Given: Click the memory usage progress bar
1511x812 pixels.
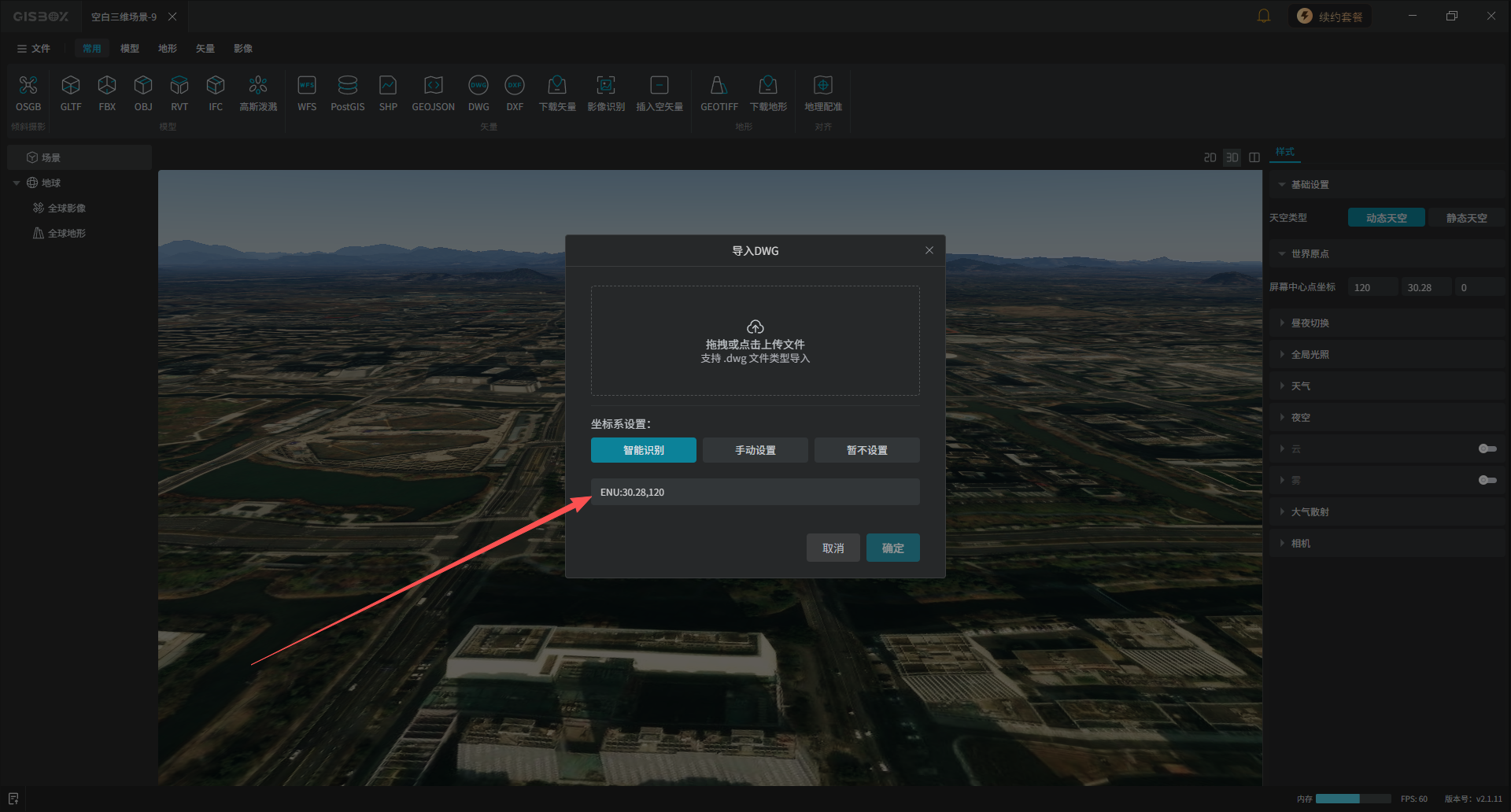Looking at the screenshot, I should pyautogui.click(x=1353, y=799).
